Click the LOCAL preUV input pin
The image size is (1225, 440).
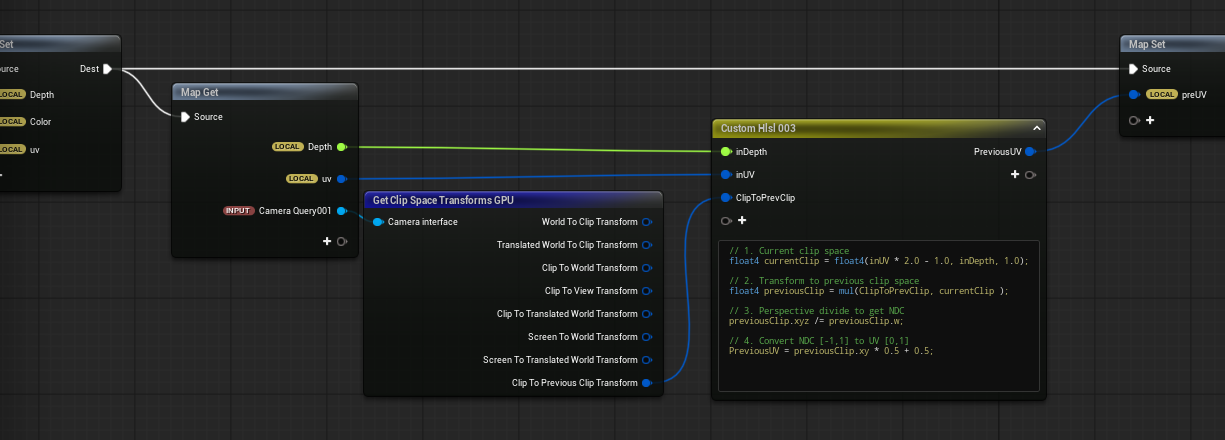(1133, 95)
